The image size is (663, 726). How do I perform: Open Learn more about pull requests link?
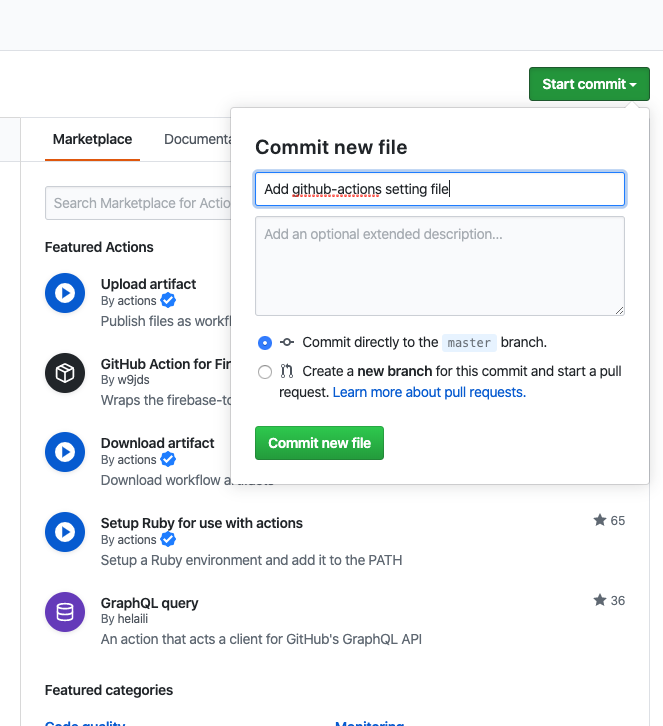pyautogui.click(x=429, y=392)
